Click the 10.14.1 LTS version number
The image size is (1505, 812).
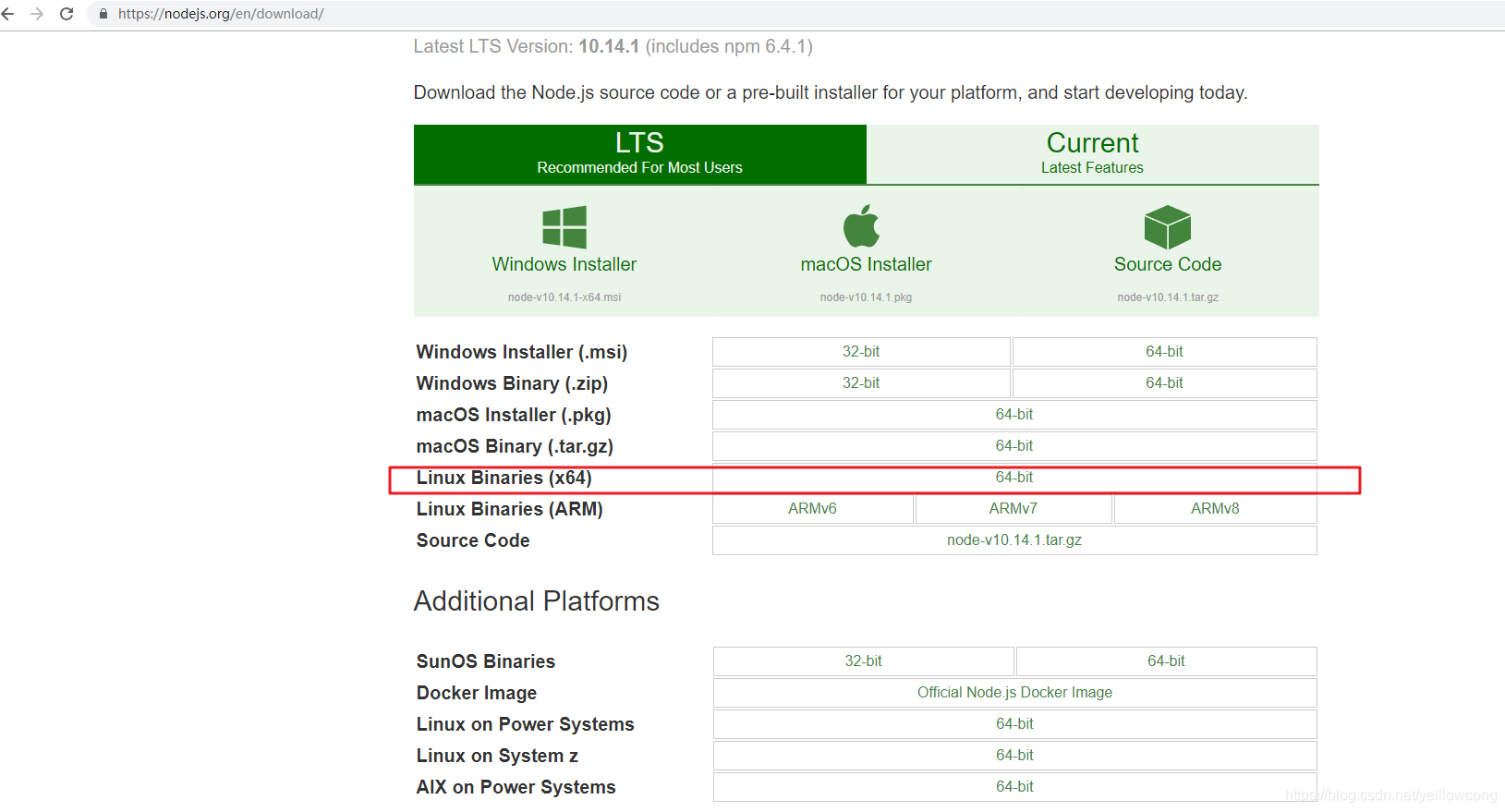click(609, 46)
